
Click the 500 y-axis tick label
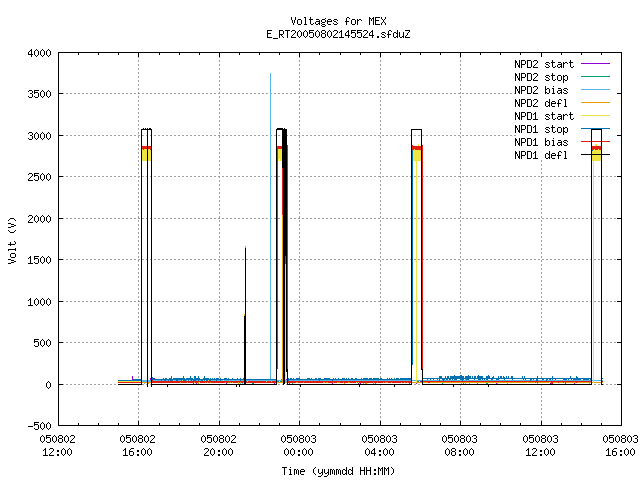point(42,343)
